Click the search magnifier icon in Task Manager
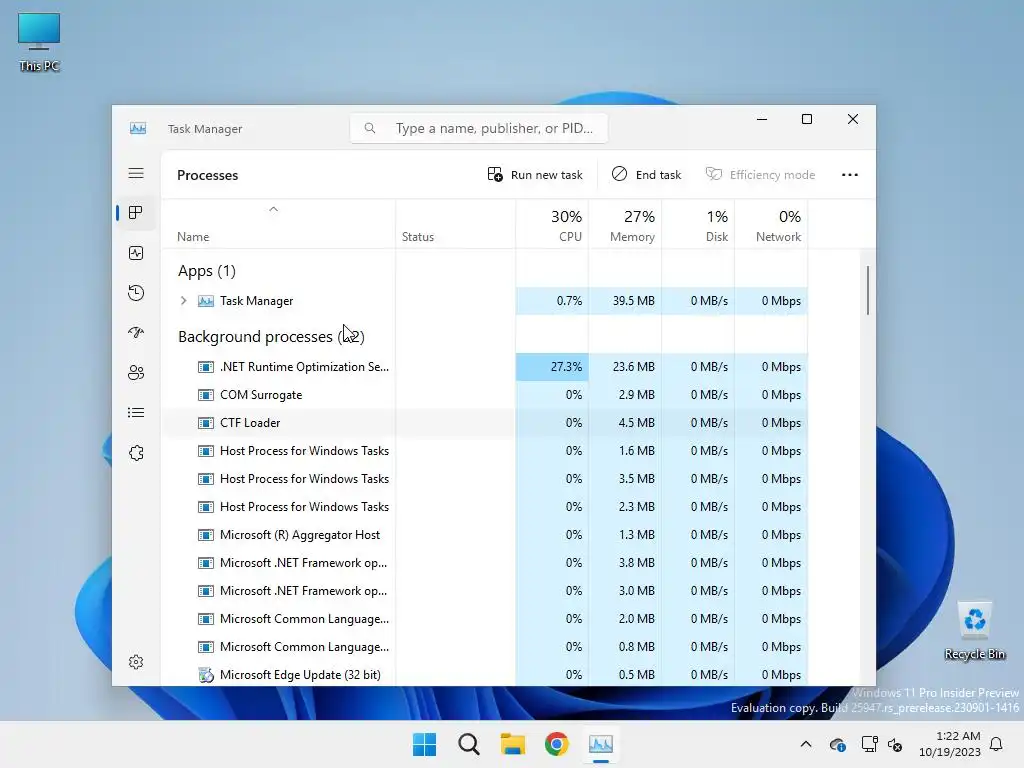This screenshot has height=768, width=1024. coord(370,128)
